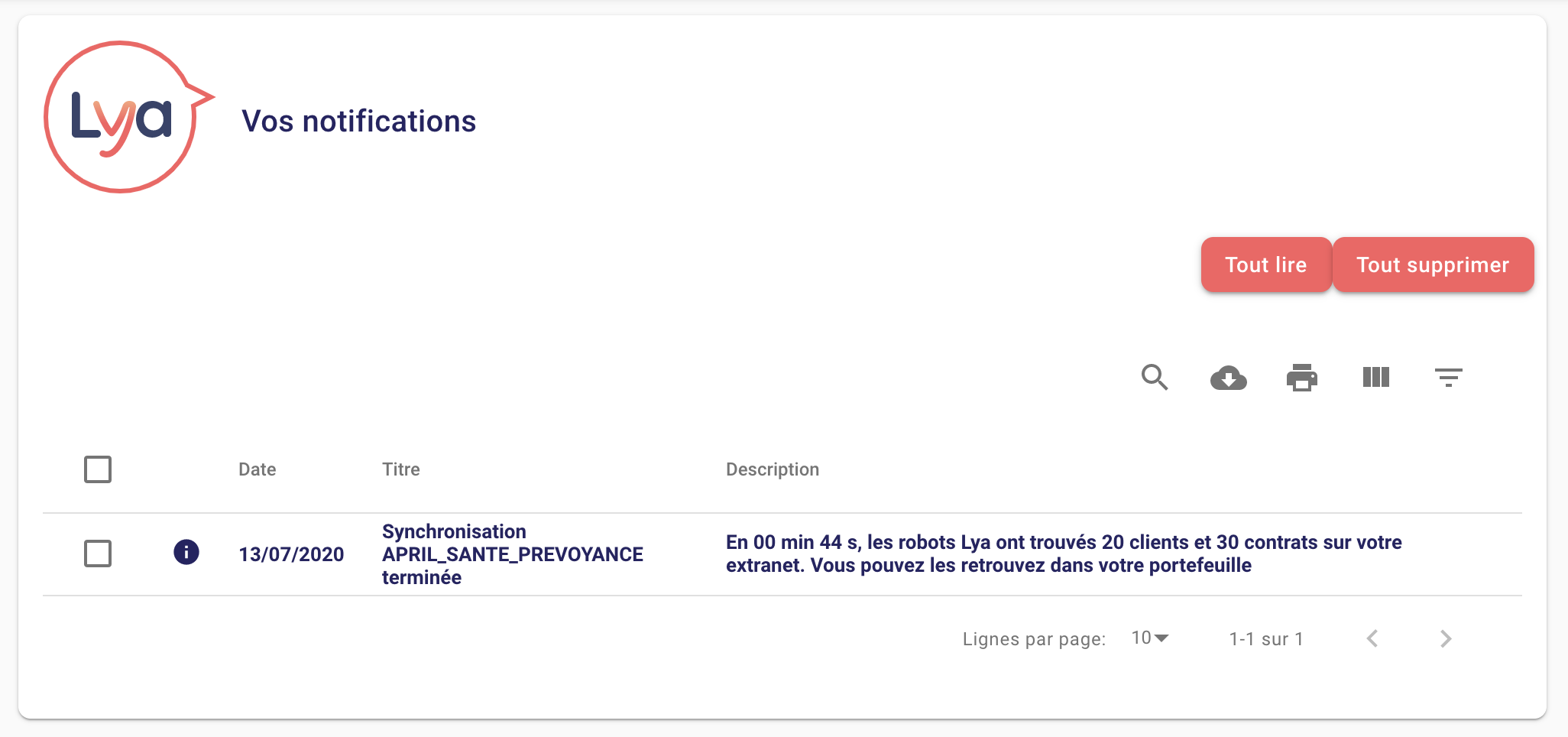Open Synchronisation APRIL_SANTE_PREVOYANCE terminée notification
Screen dimensions: 1568x737
tap(512, 554)
